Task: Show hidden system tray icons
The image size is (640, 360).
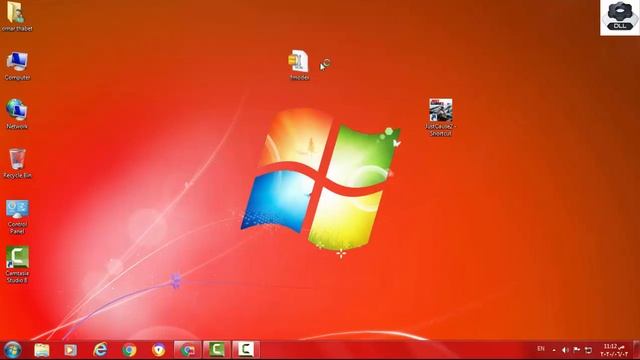Action: pyautogui.click(x=554, y=350)
